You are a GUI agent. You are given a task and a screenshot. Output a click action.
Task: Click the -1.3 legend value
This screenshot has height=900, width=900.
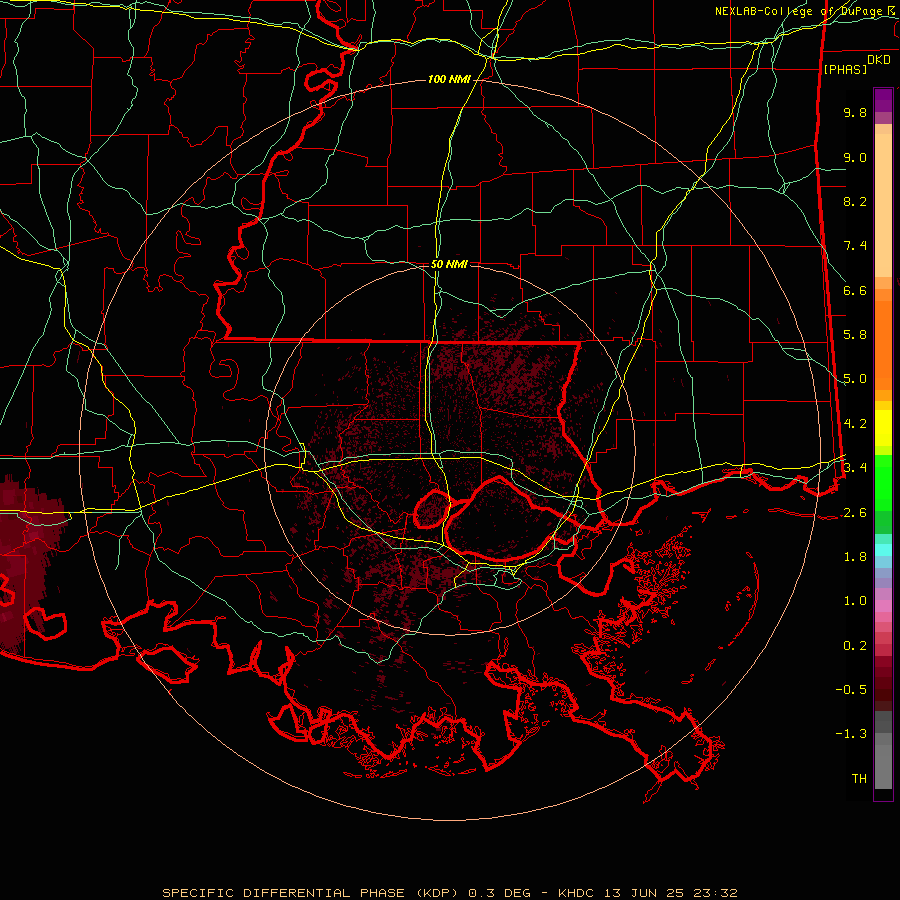tap(851, 734)
